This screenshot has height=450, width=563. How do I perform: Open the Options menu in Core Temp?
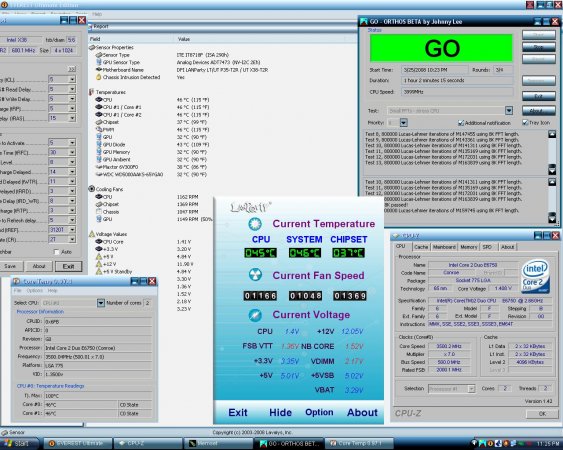pos(35,290)
